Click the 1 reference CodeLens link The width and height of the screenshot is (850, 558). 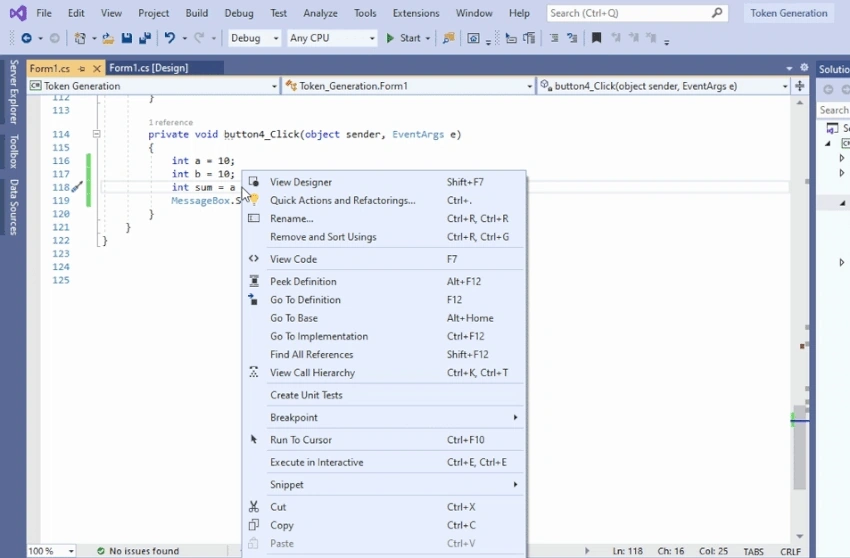[x=170, y=123]
